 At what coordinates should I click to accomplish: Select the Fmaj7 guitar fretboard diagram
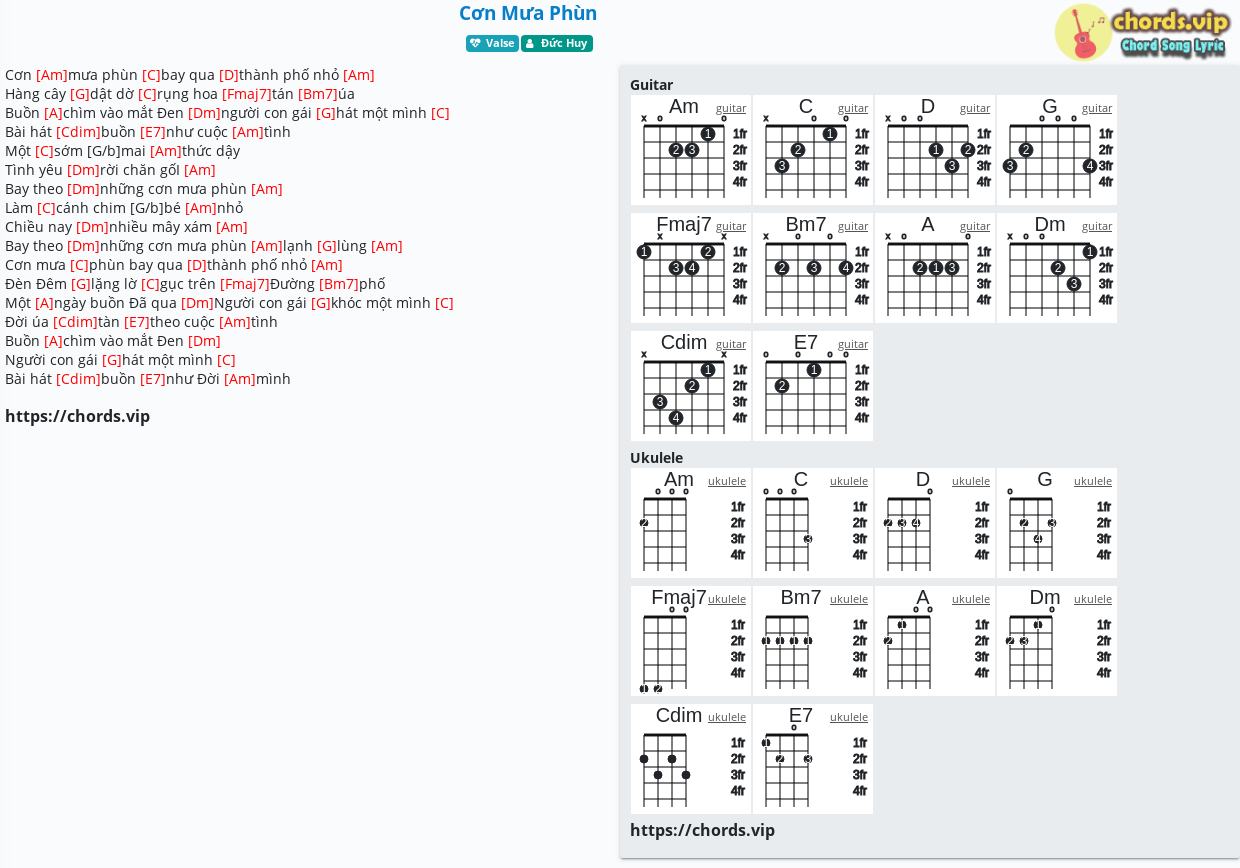click(x=691, y=269)
